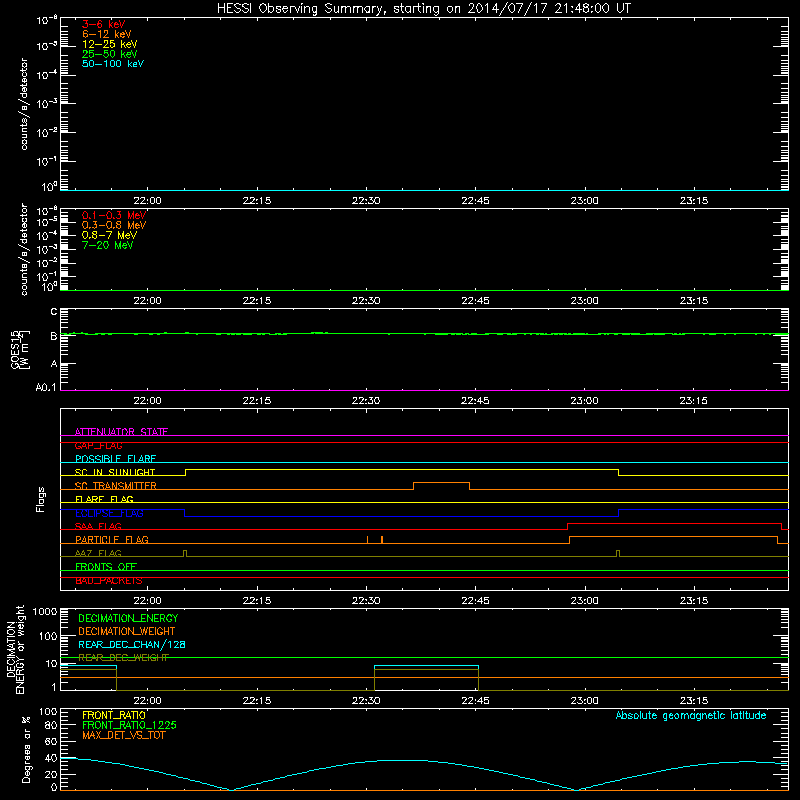Click the REAR_DEC_CHAN/128 legend label

(132, 644)
